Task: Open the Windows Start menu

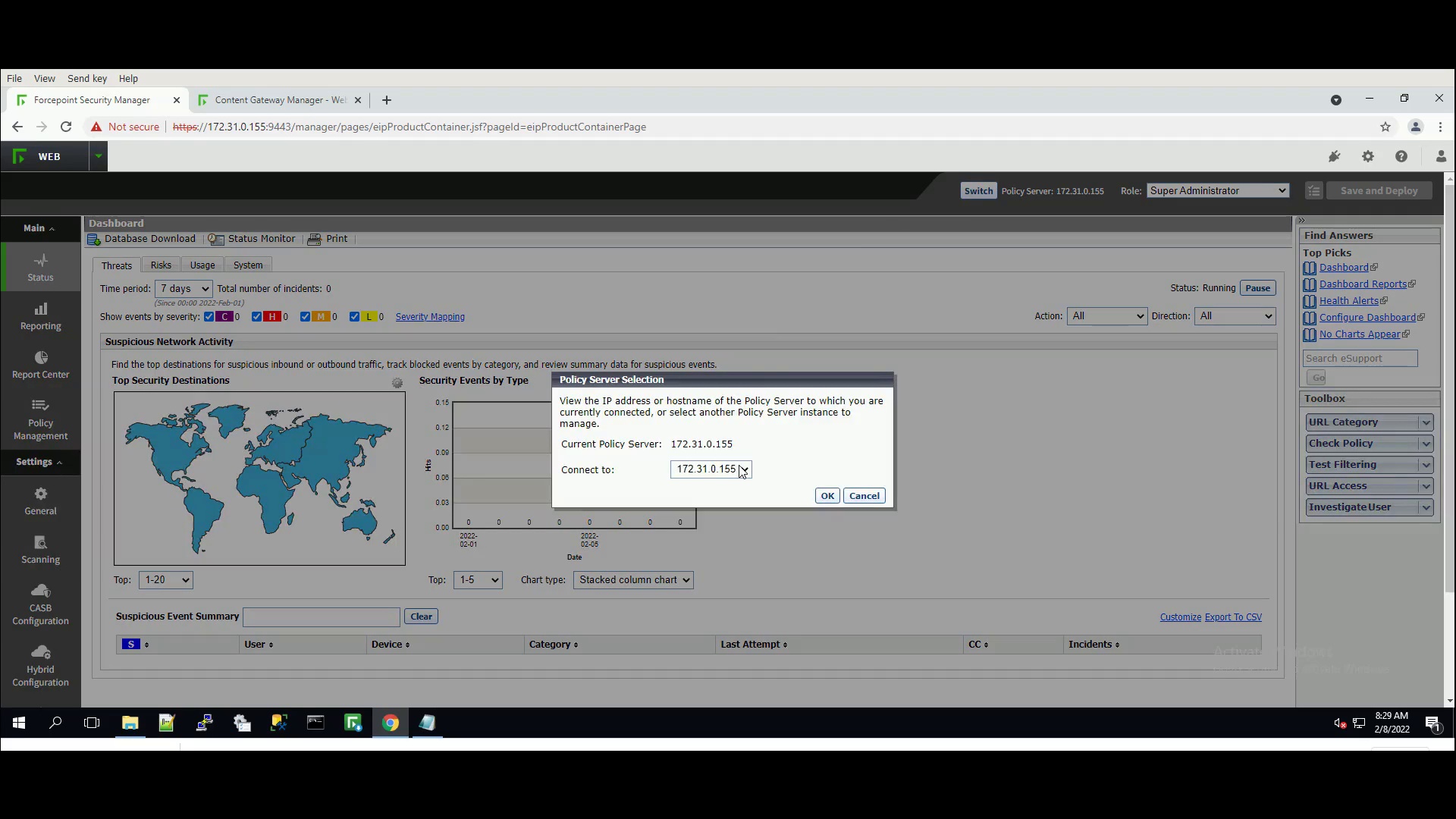Action: pos(19,723)
